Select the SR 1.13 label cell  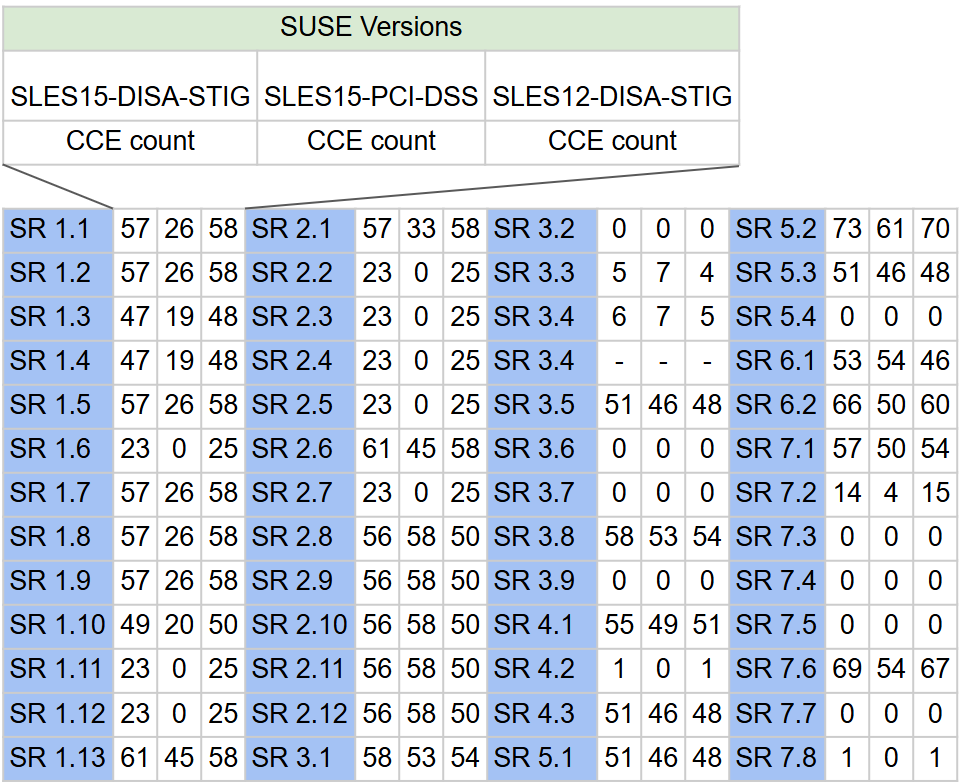tap(58, 757)
